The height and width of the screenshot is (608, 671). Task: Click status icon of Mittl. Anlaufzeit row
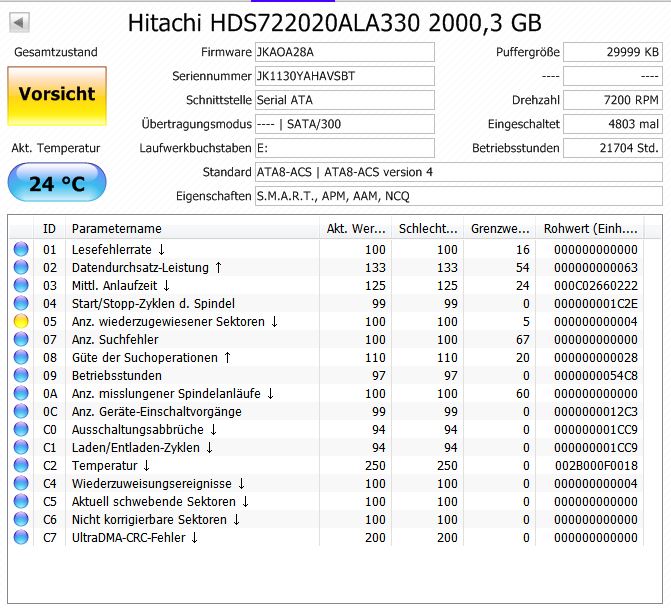(21, 285)
